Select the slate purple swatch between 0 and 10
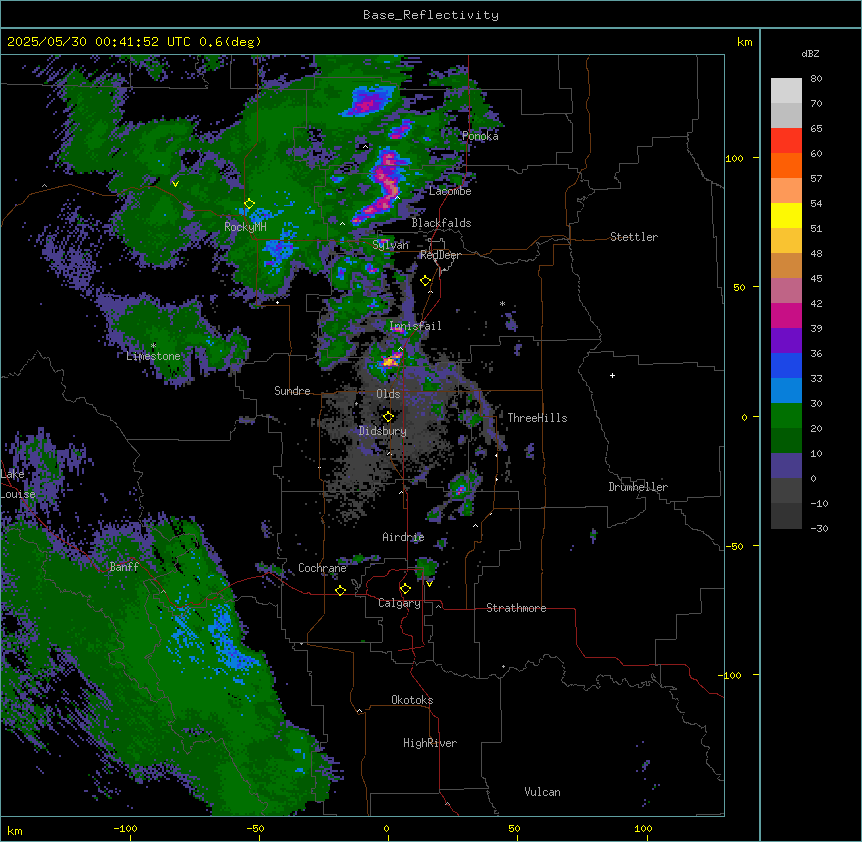 pyautogui.click(x=786, y=466)
